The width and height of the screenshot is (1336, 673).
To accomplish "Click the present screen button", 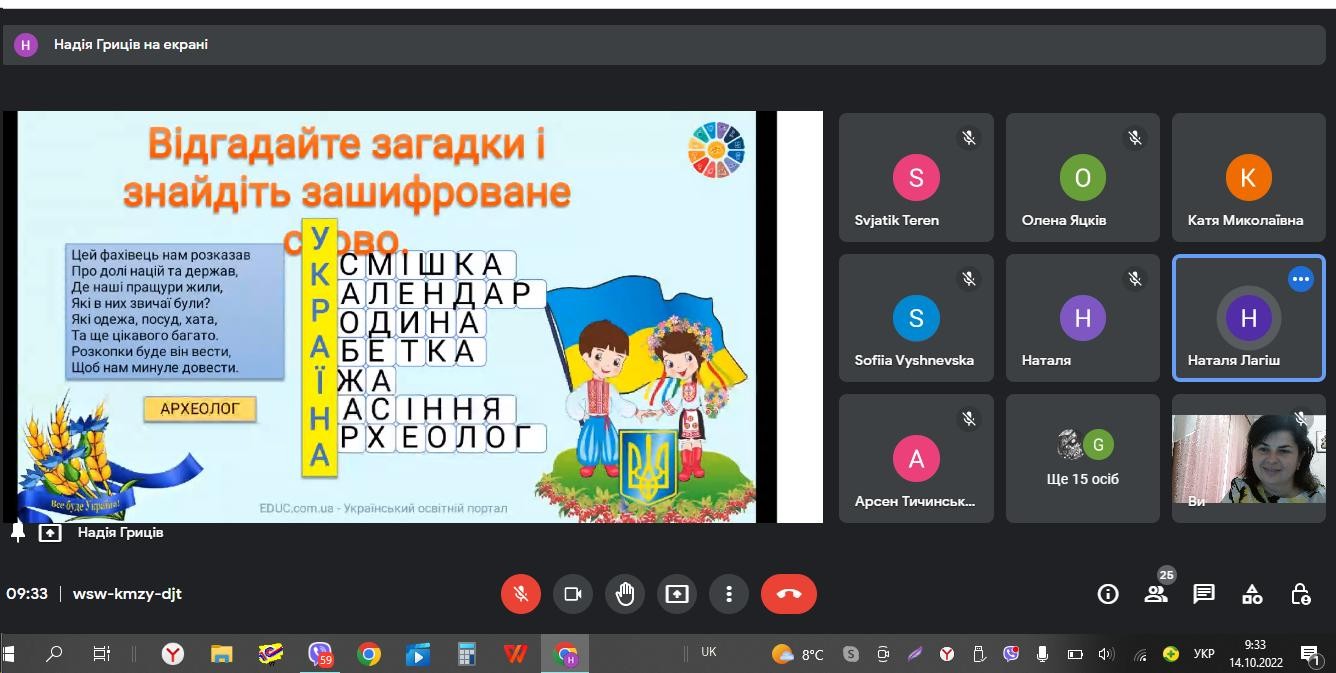I will point(677,594).
